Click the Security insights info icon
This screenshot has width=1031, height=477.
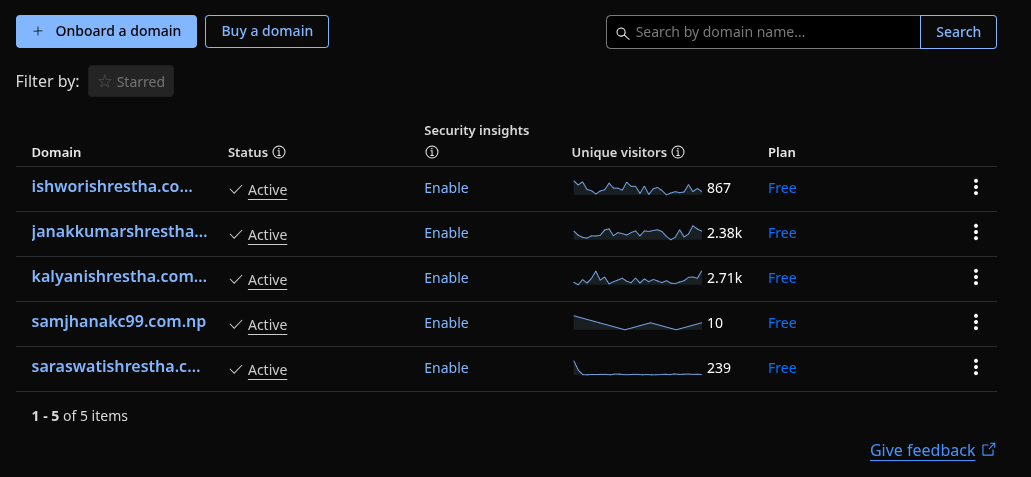click(x=432, y=153)
